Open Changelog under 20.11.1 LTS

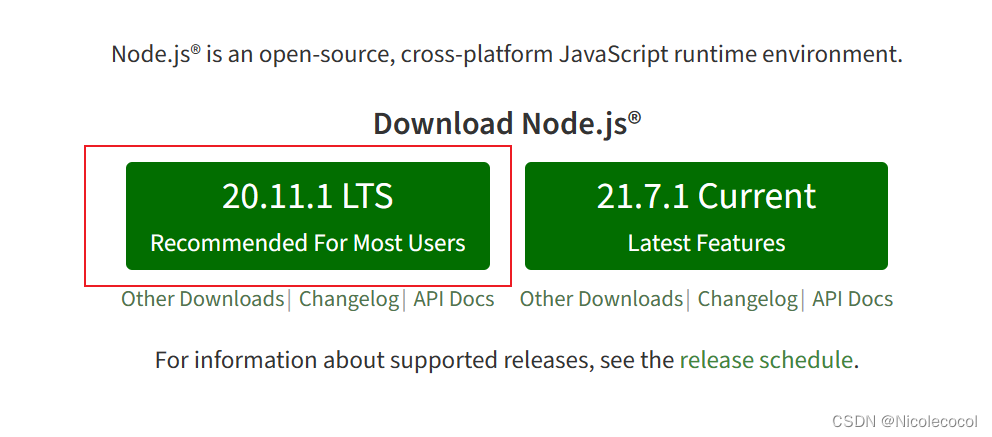click(349, 299)
